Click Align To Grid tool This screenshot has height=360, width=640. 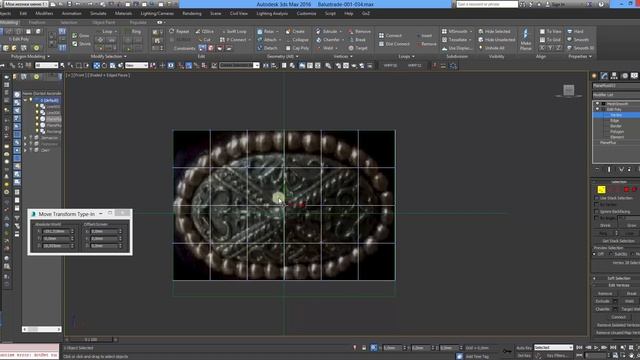(x=550, y=40)
